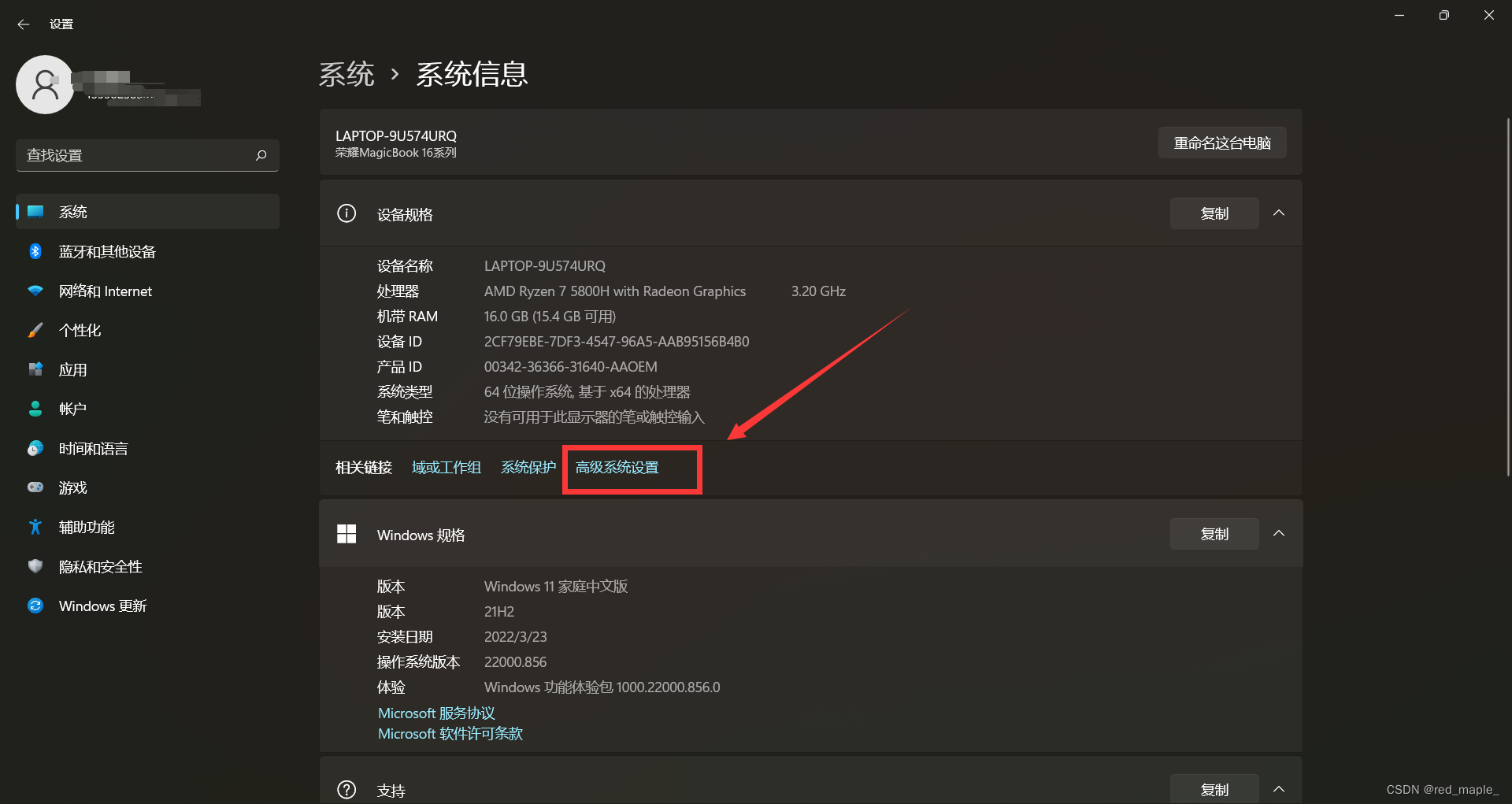Click product ID 00342-36366-31640-AAOEM
Image resolution: width=1512 pixels, height=804 pixels.
coord(571,367)
